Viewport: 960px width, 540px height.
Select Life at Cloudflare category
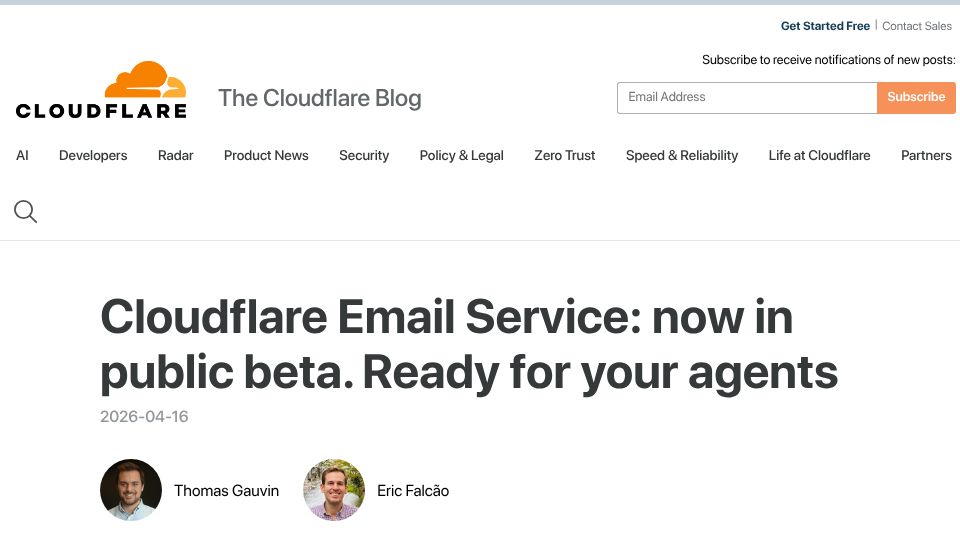[x=819, y=156]
